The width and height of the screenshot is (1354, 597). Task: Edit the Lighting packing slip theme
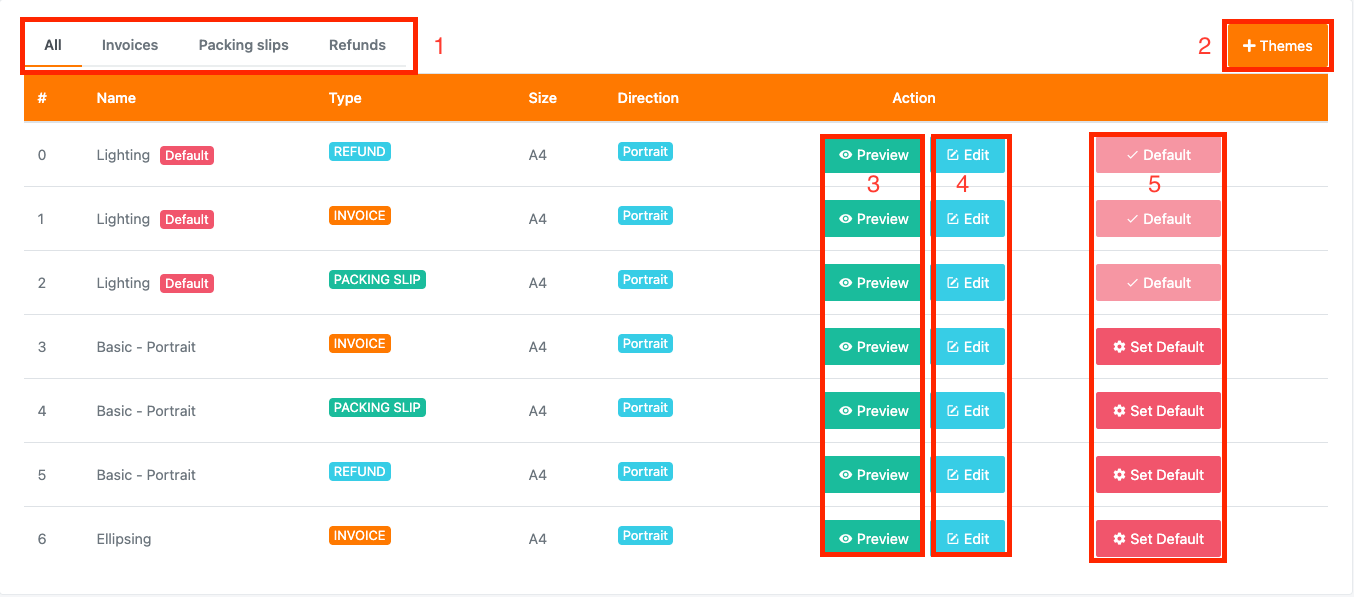(x=967, y=283)
